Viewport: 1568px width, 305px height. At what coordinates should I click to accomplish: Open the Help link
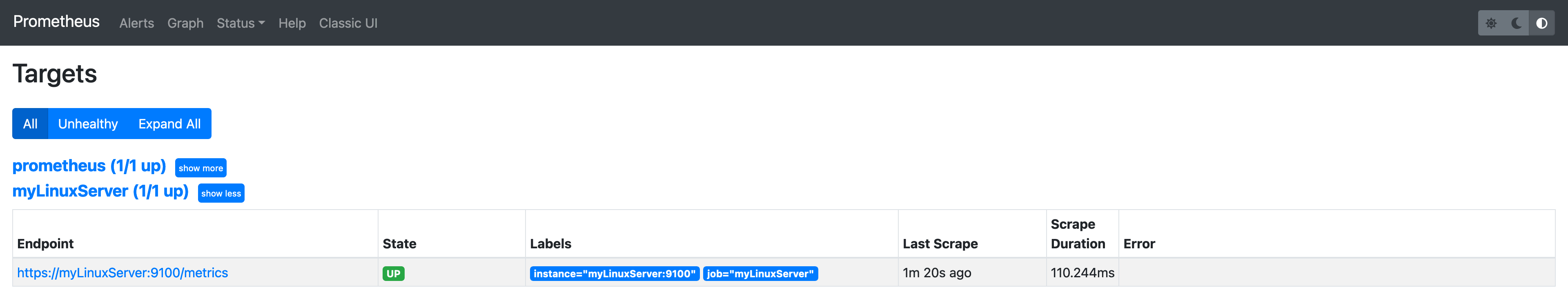coord(292,23)
